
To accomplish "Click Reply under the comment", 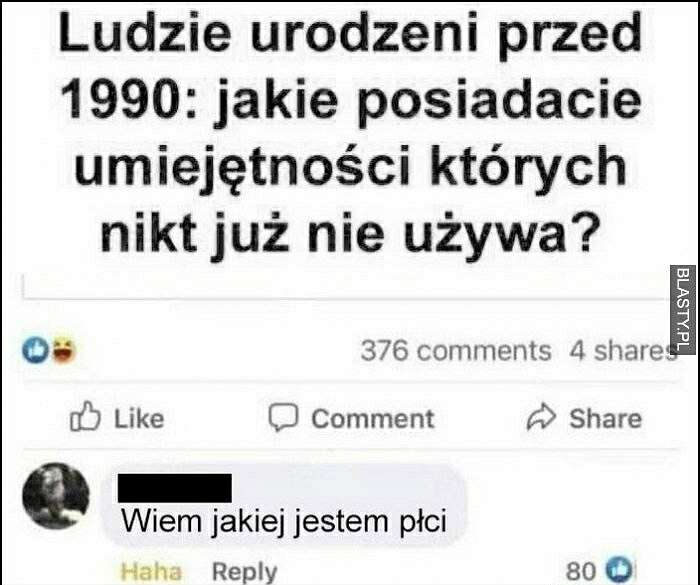I will 244,572.
